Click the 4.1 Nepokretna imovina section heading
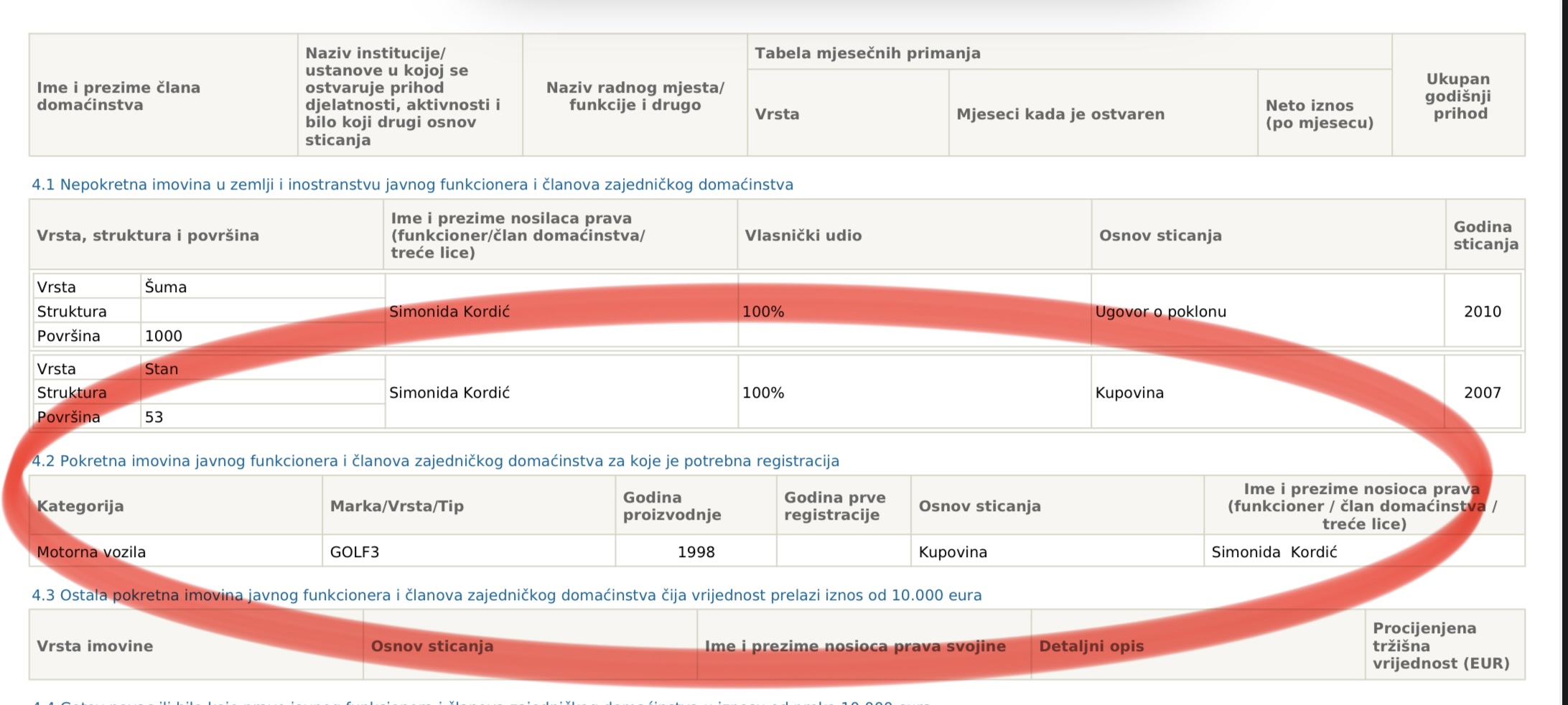Image resolution: width=1568 pixels, height=705 pixels. [x=412, y=185]
